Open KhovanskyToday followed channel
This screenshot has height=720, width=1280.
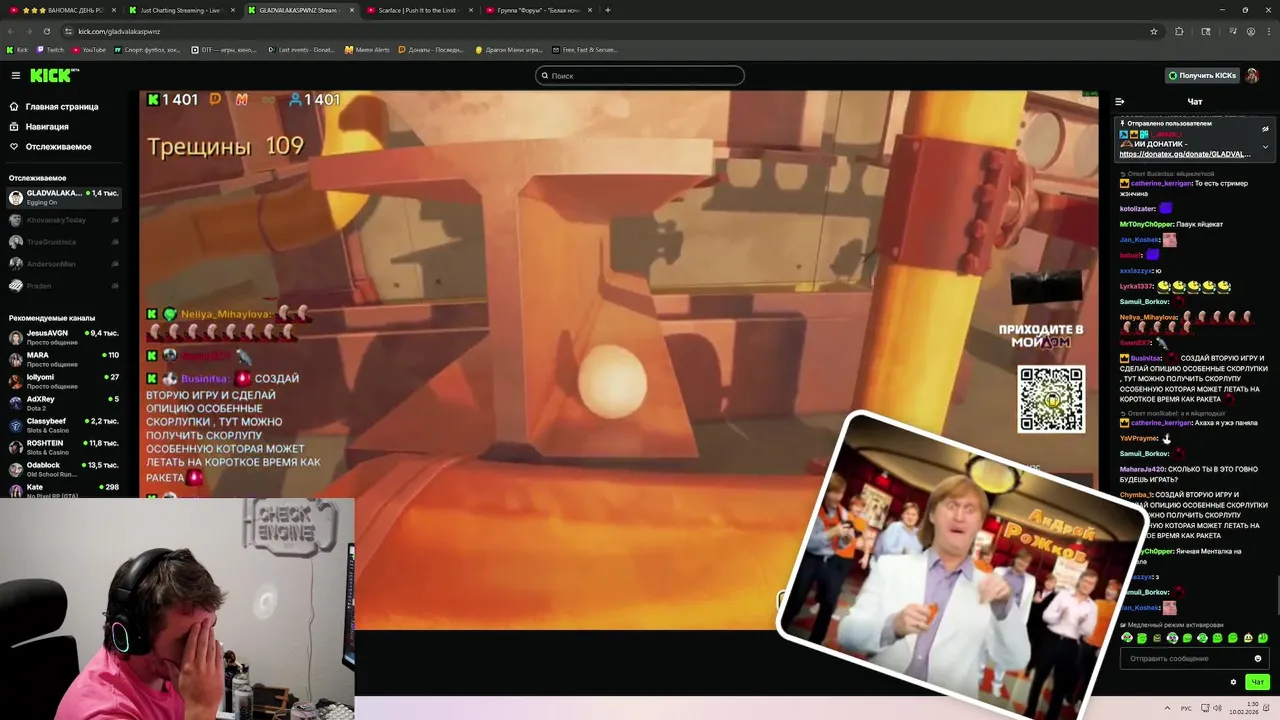(x=62, y=220)
